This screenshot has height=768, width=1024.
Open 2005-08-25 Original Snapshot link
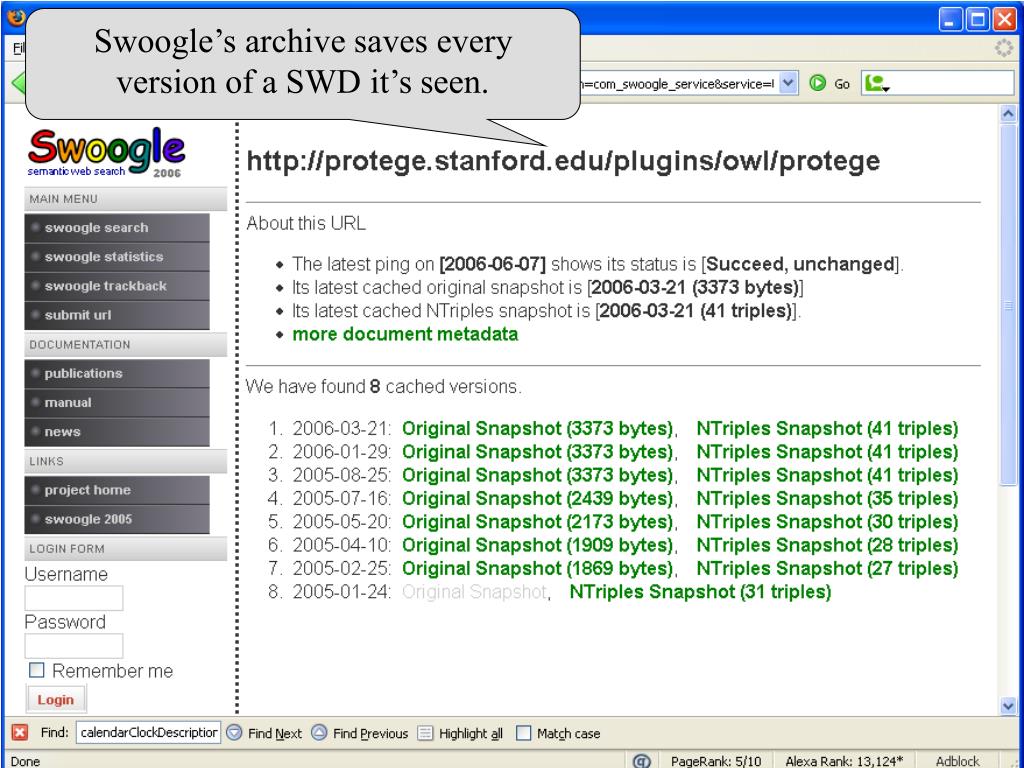click(x=537, y=475)
